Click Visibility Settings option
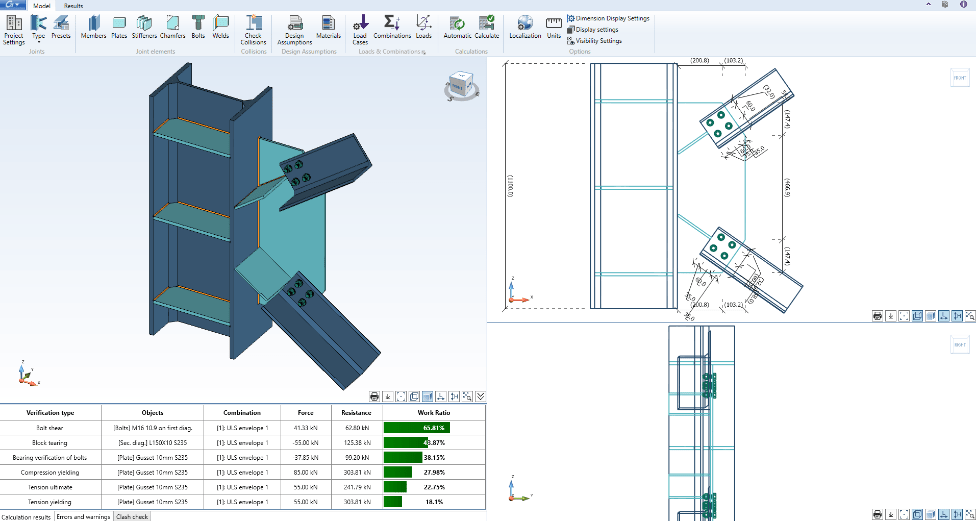Image resolution: width=976 pixels, height=521 pixels. tap(594, 40)
